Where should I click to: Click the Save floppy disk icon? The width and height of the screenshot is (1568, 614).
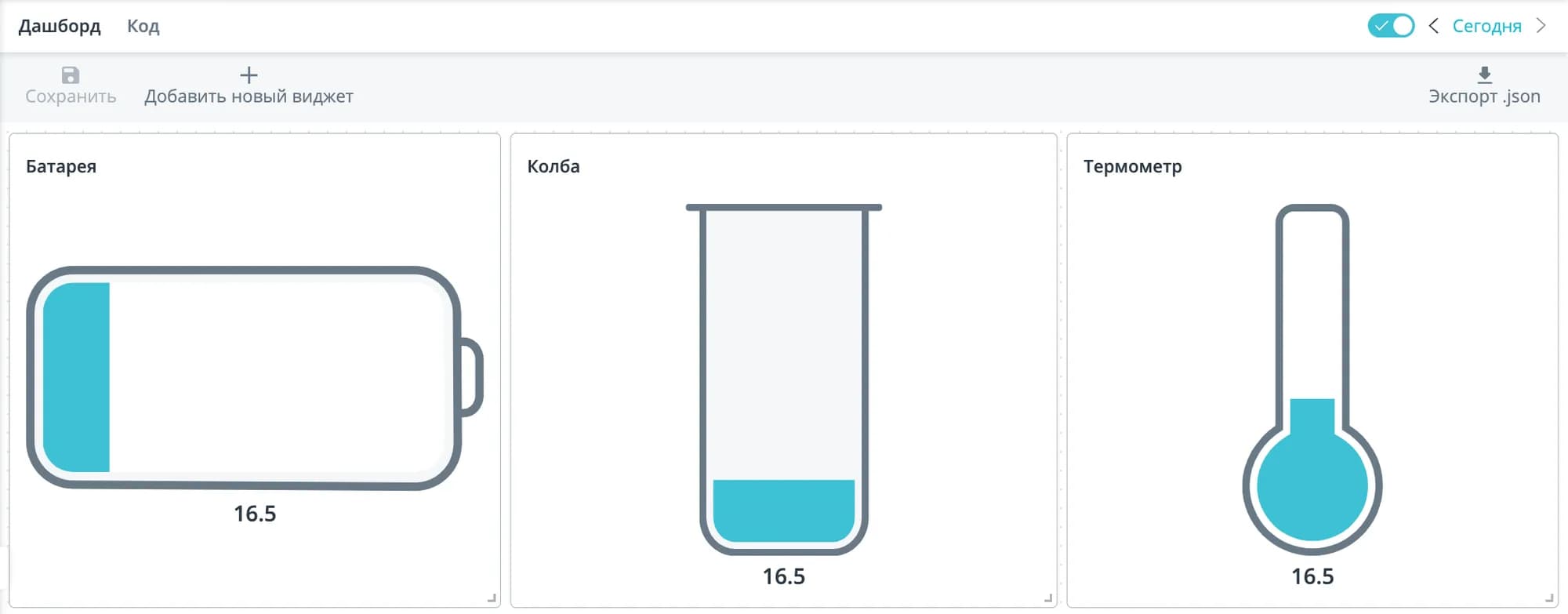pyautogui.click(x=71, y=75)
